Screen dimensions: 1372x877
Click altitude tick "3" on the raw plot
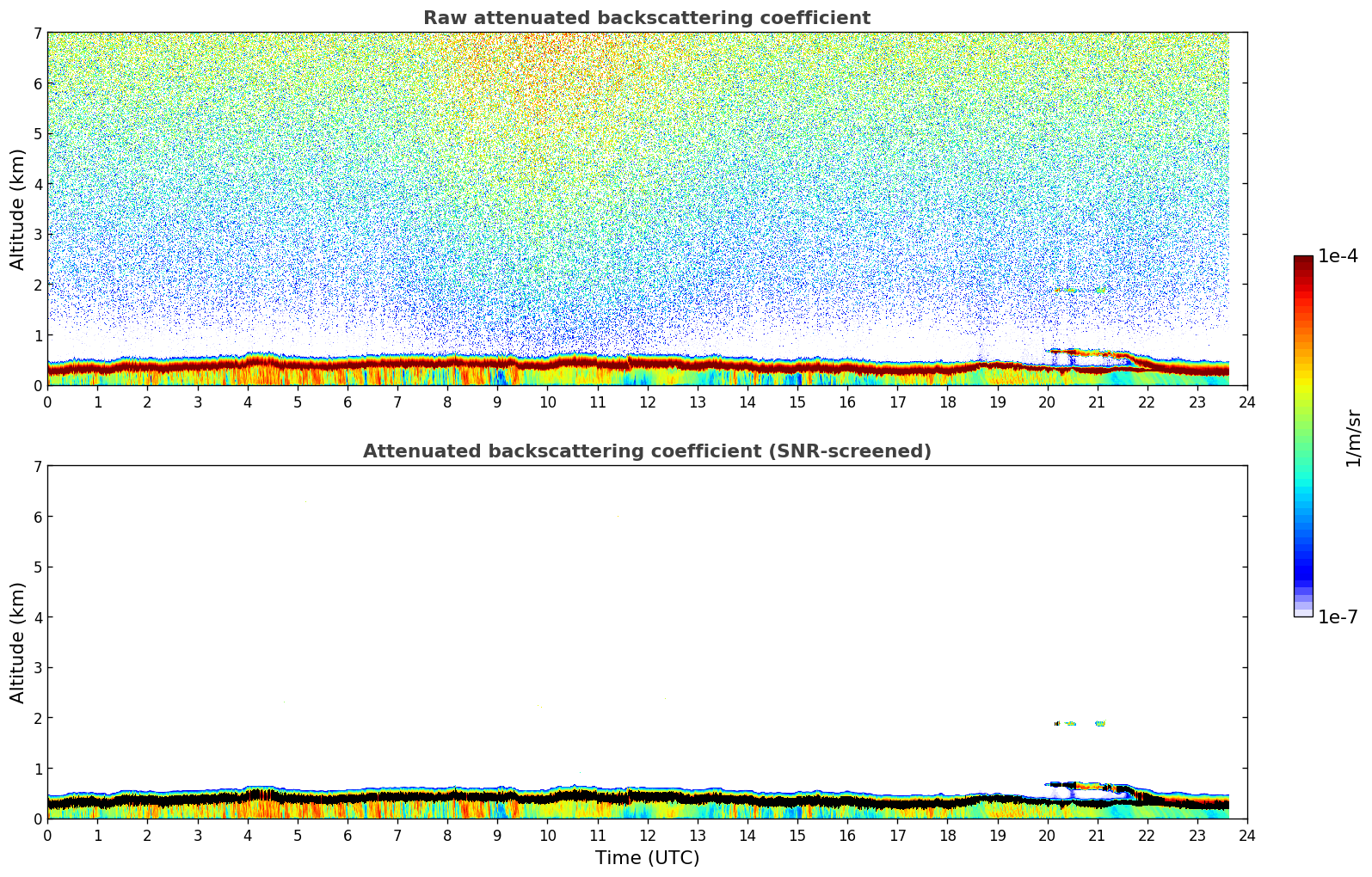point(38,235)
